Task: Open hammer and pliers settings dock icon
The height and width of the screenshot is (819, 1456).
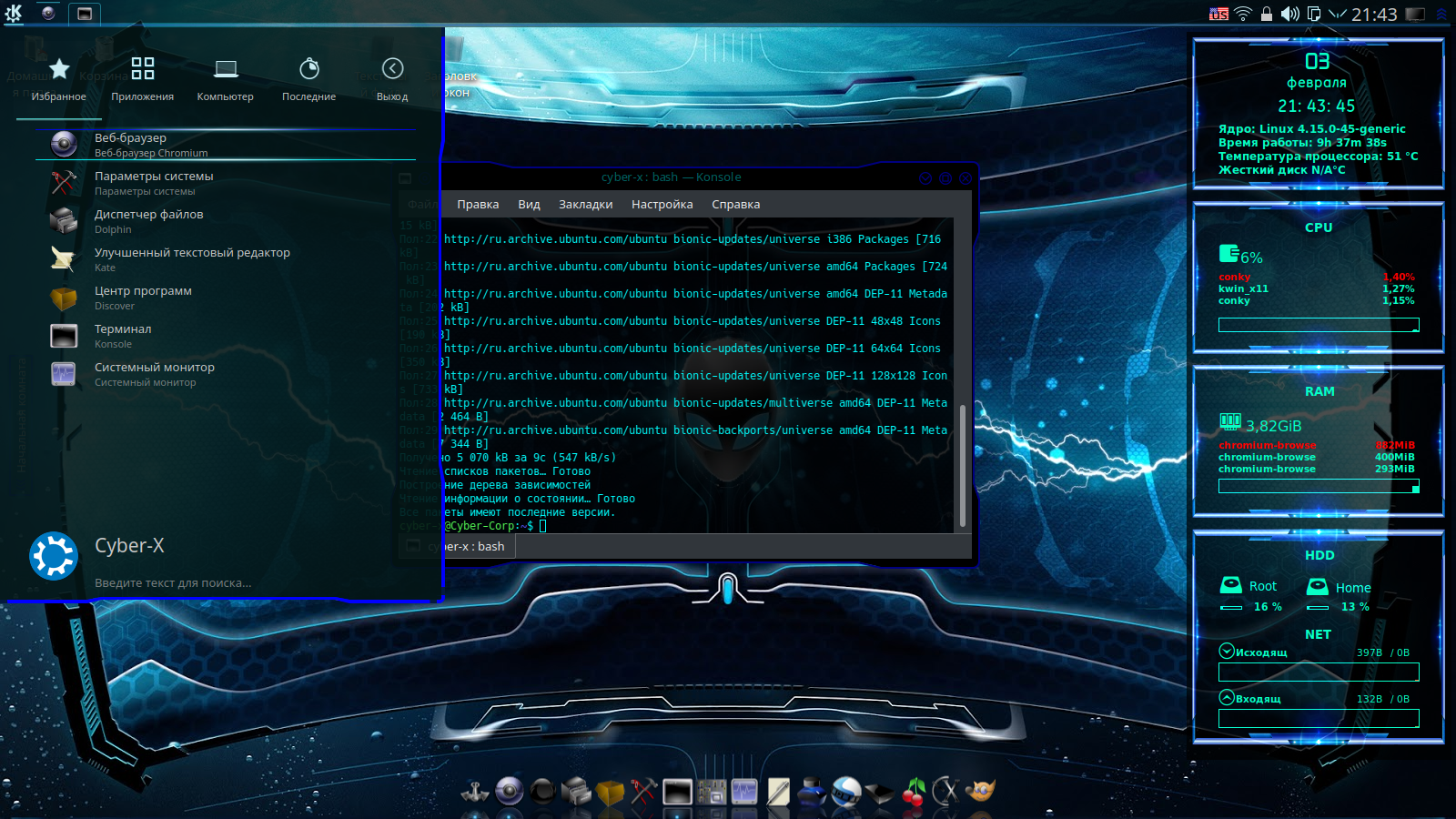Action: pos(643,792)
